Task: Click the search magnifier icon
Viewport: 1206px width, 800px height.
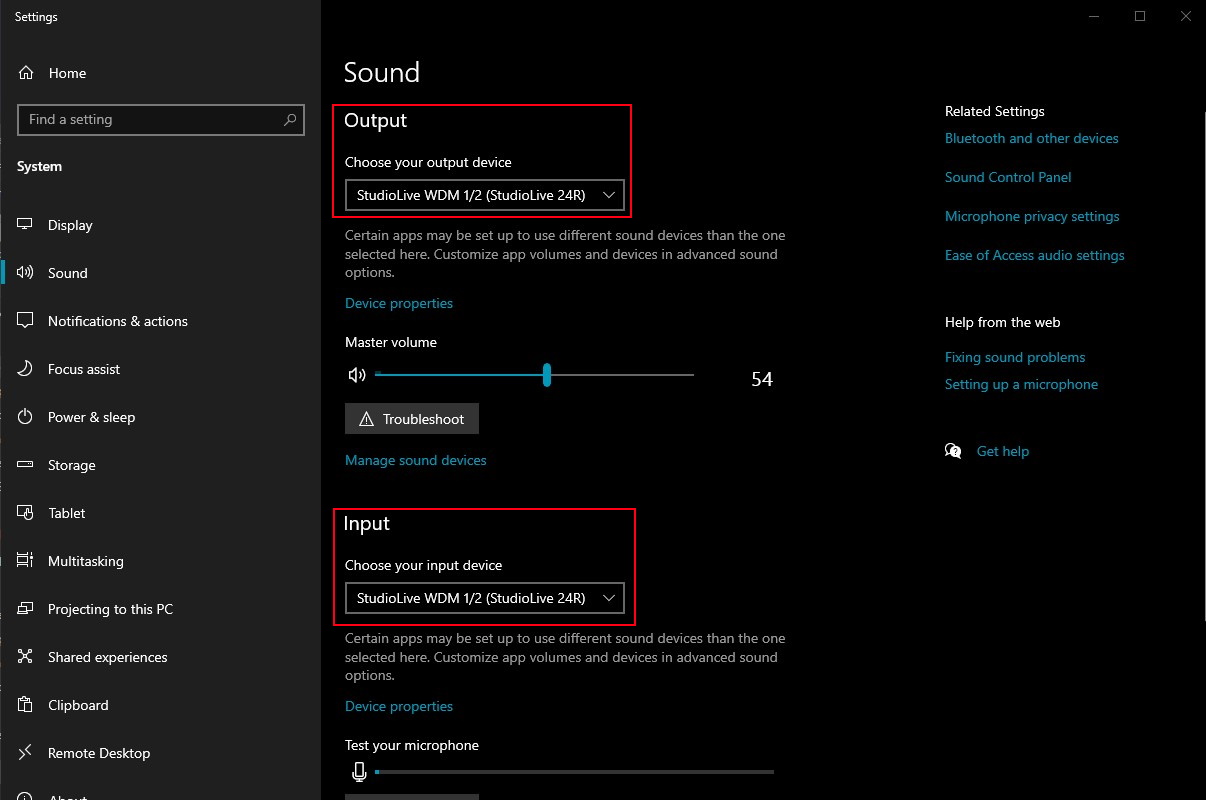Action: coord(290,119)
